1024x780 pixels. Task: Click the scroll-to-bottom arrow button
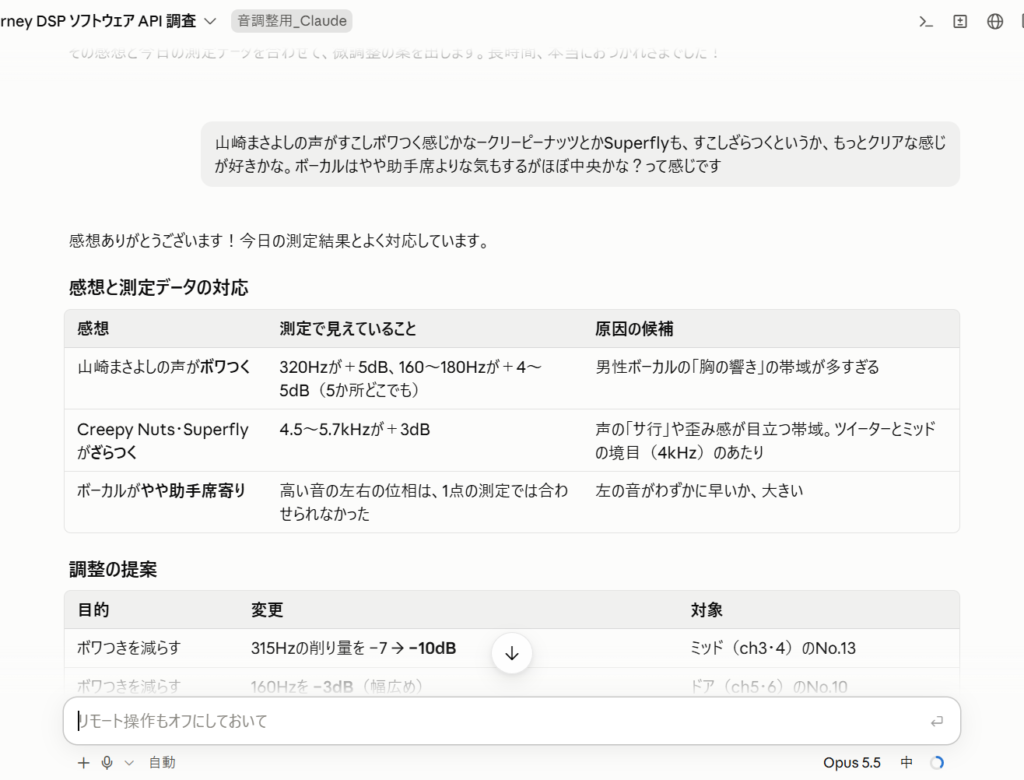click(x=512, y=653)
